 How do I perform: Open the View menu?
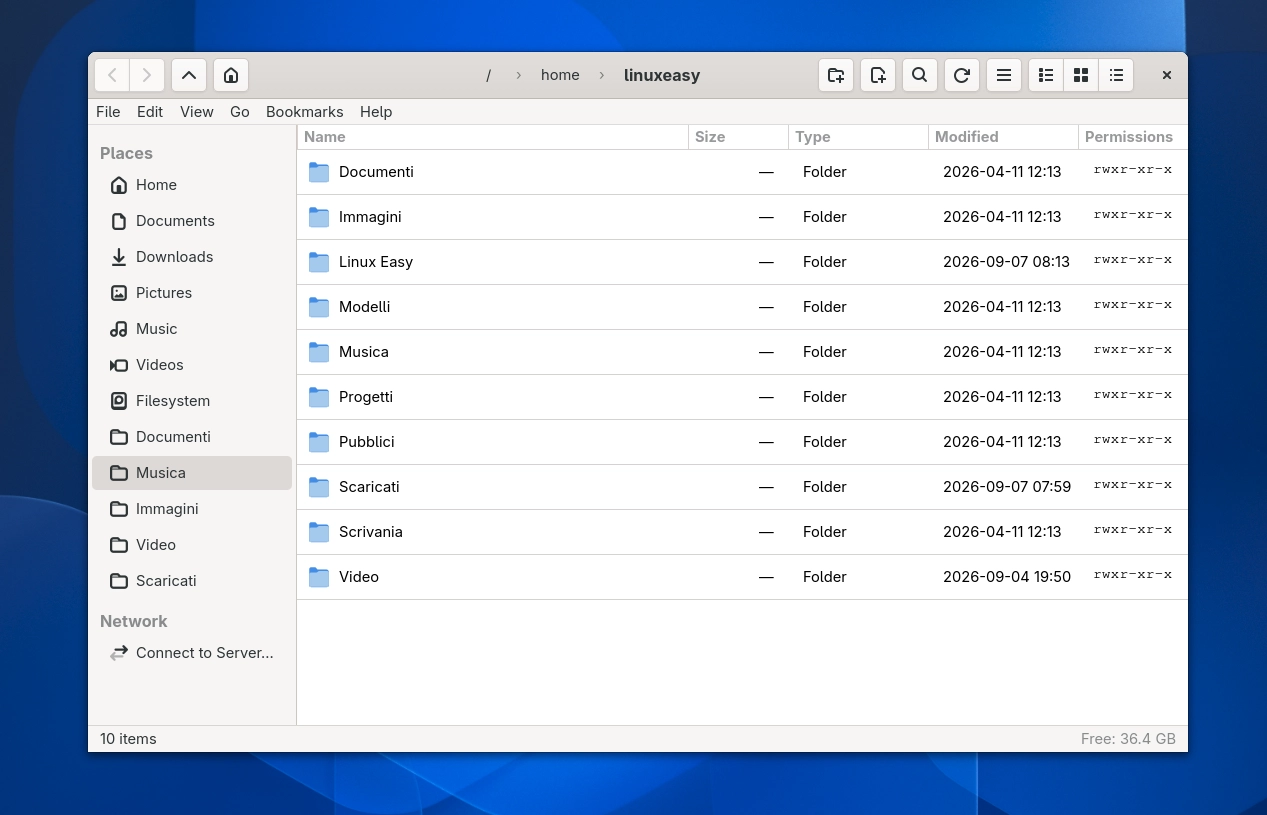197,112
